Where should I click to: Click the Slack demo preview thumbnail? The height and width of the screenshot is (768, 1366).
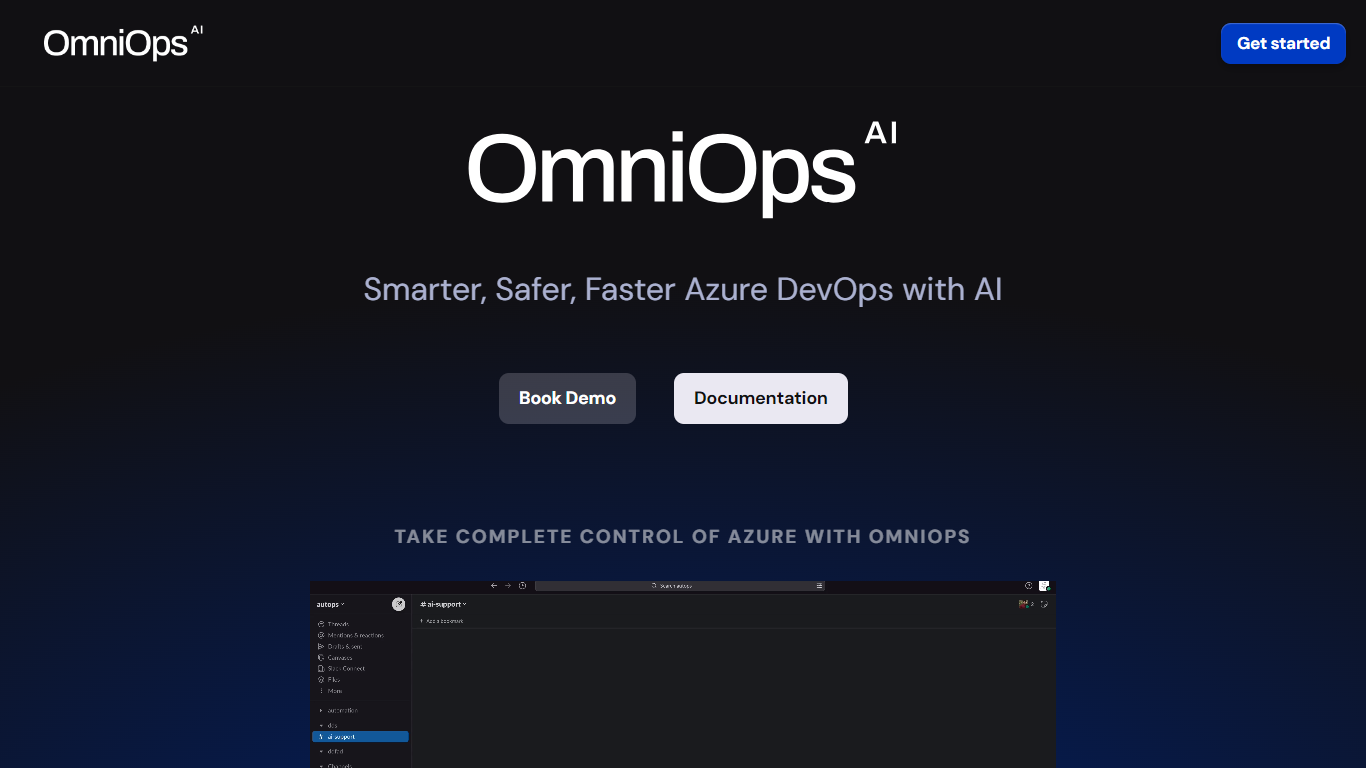coord(682,674)
